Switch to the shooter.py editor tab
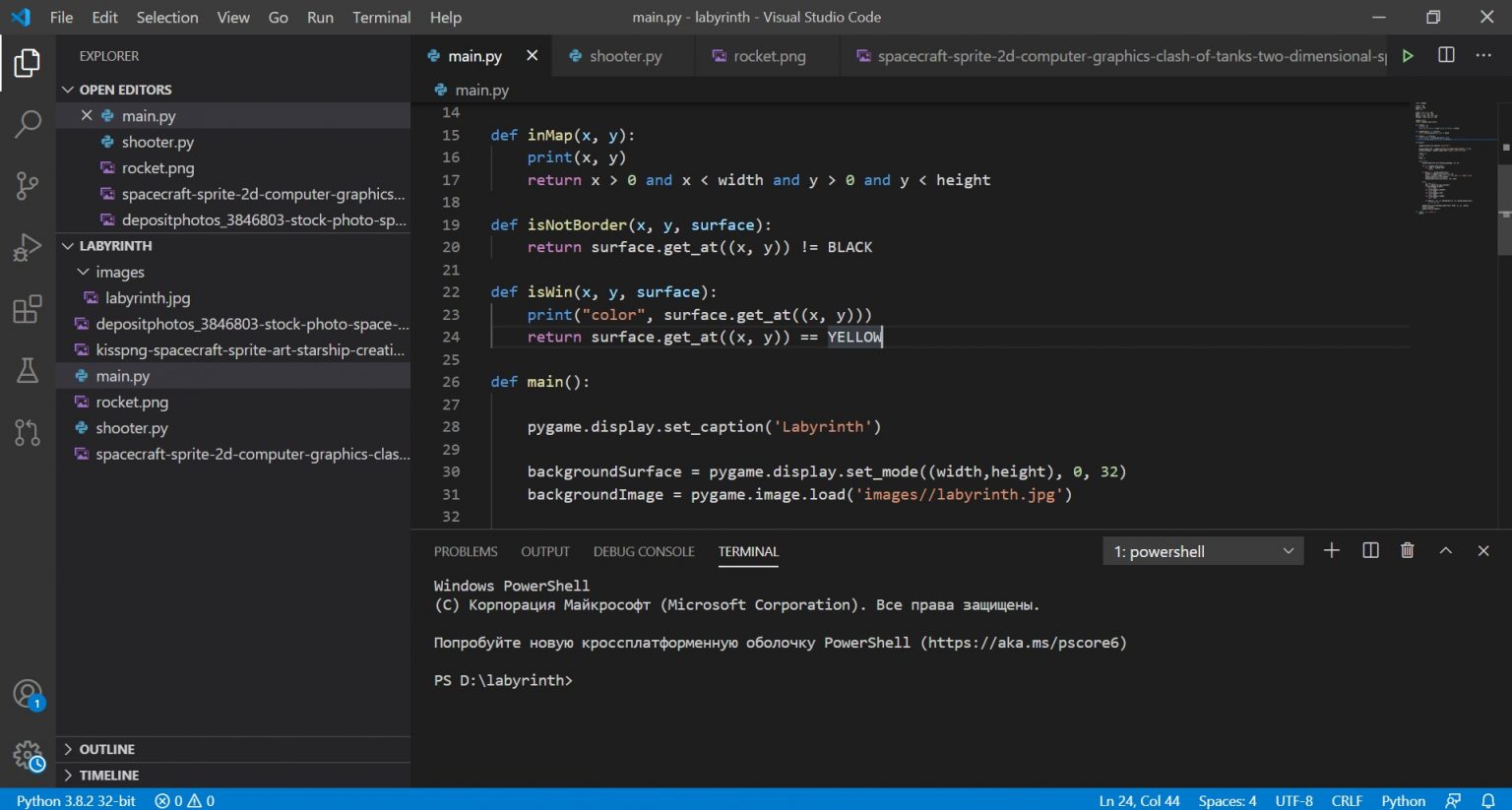 click(625, 56)
